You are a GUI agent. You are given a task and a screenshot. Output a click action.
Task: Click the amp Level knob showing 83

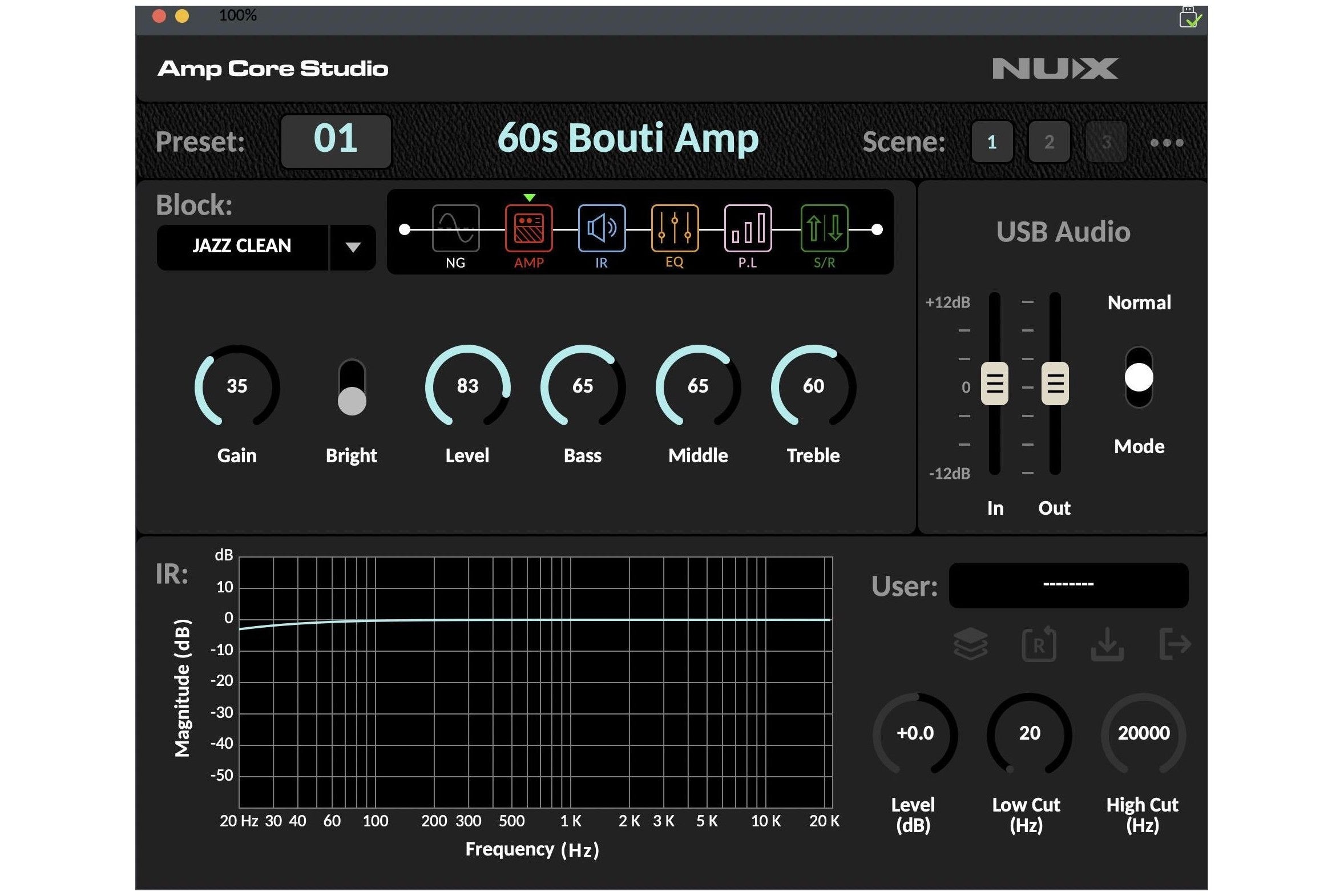pos(467,386)
